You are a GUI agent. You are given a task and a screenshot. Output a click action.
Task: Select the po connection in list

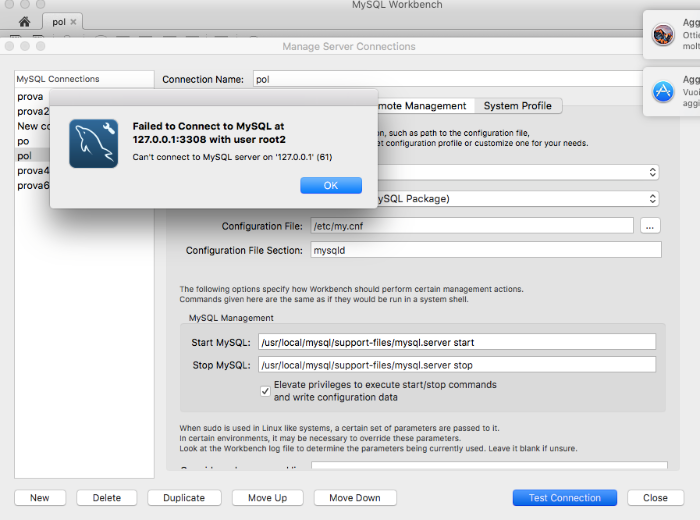(x=23, y=141)
